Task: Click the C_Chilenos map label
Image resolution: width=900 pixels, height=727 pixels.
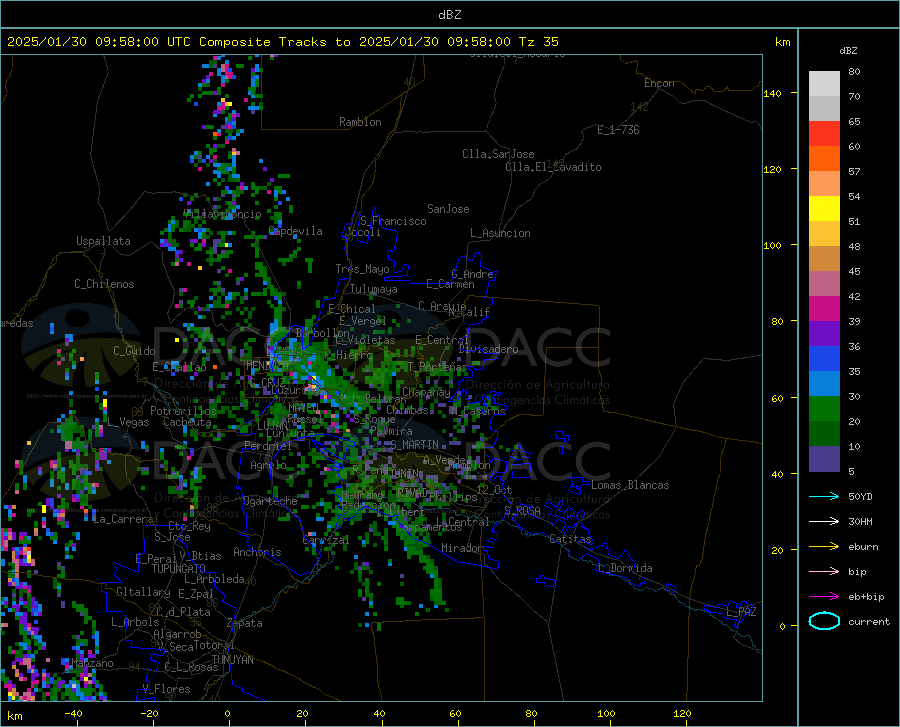Action: coord(104,284)
